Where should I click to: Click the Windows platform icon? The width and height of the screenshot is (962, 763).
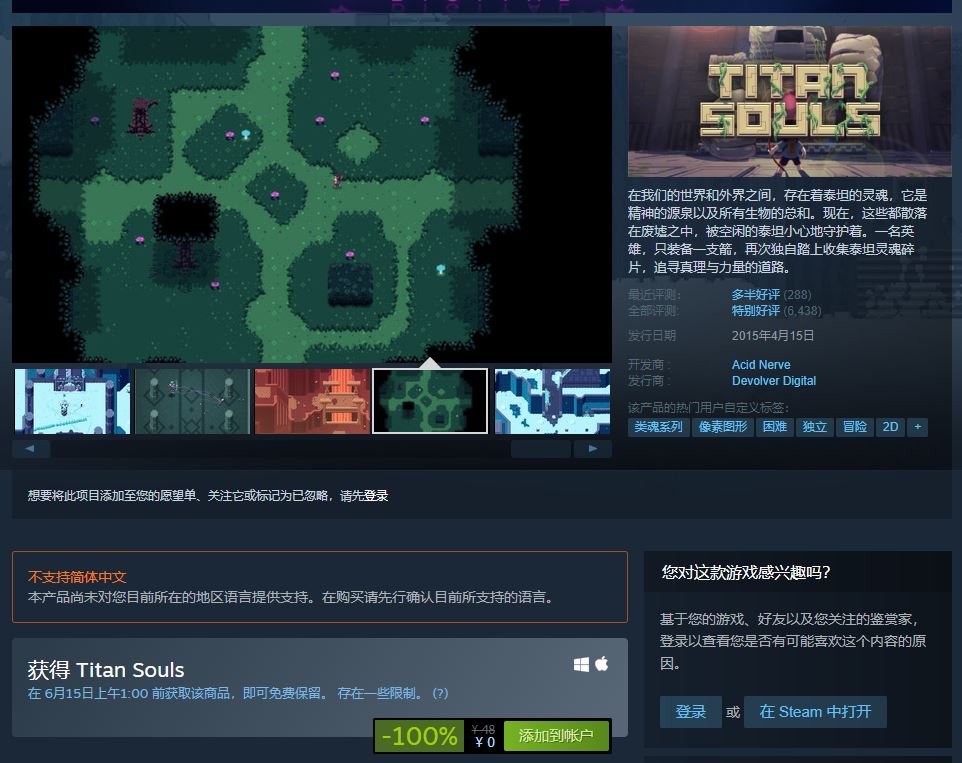(x=581, y=664)
